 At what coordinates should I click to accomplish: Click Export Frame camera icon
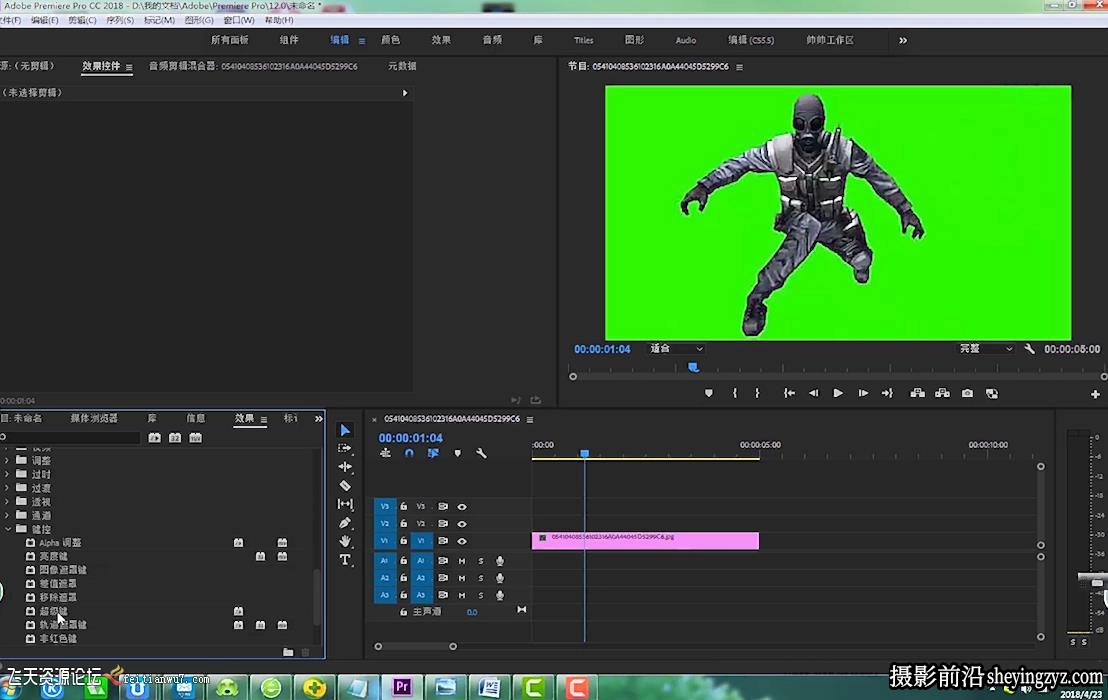click(967, 393)
